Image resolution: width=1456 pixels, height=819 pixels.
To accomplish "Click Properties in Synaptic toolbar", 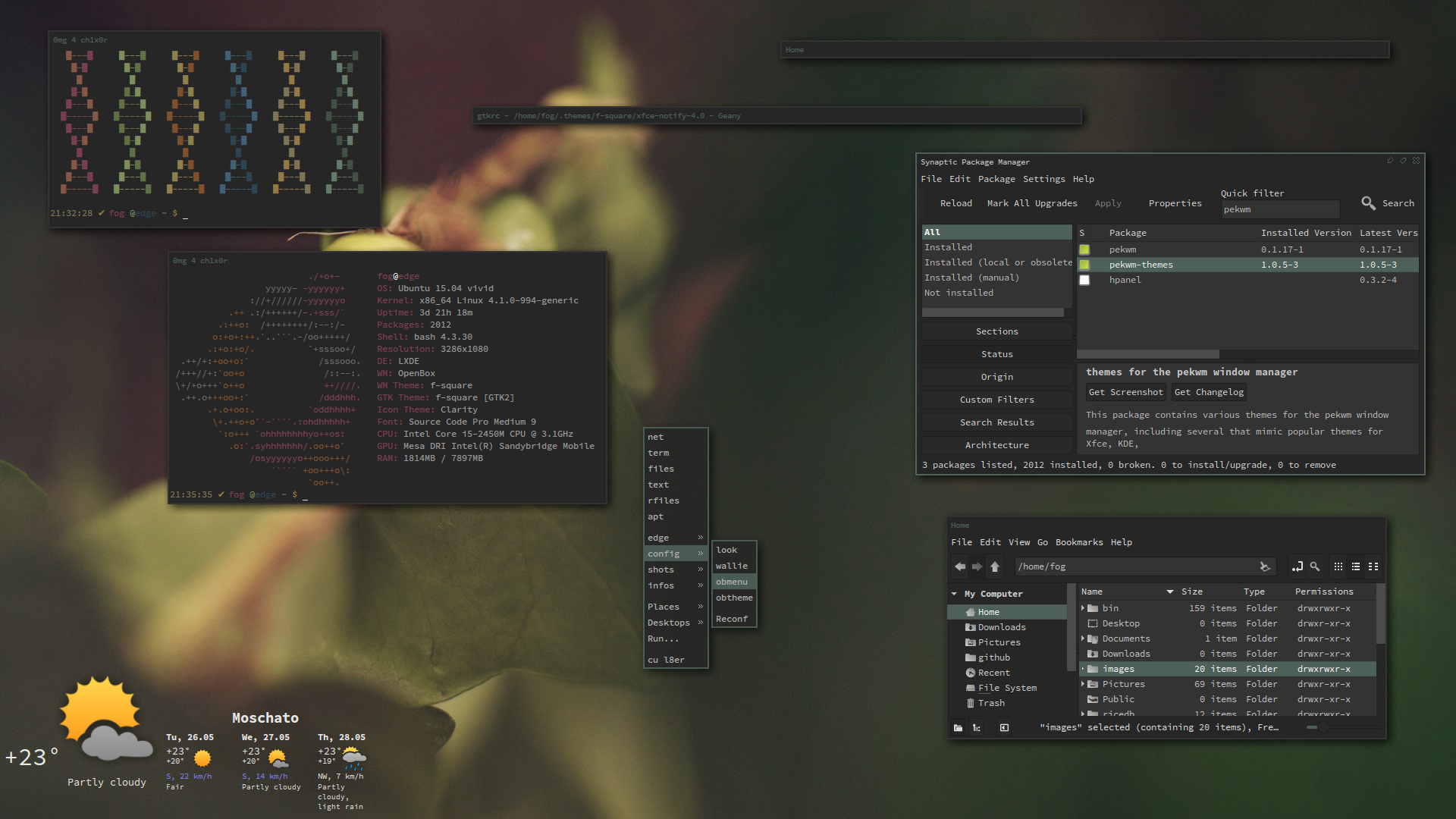I will point(1175,203).
